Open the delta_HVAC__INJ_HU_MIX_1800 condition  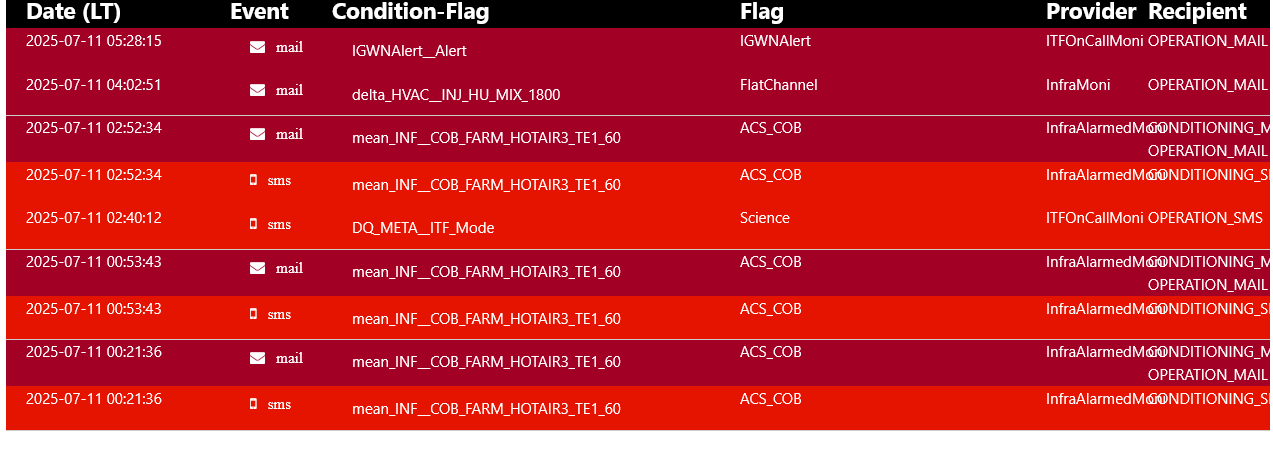(x=456, y=95)
